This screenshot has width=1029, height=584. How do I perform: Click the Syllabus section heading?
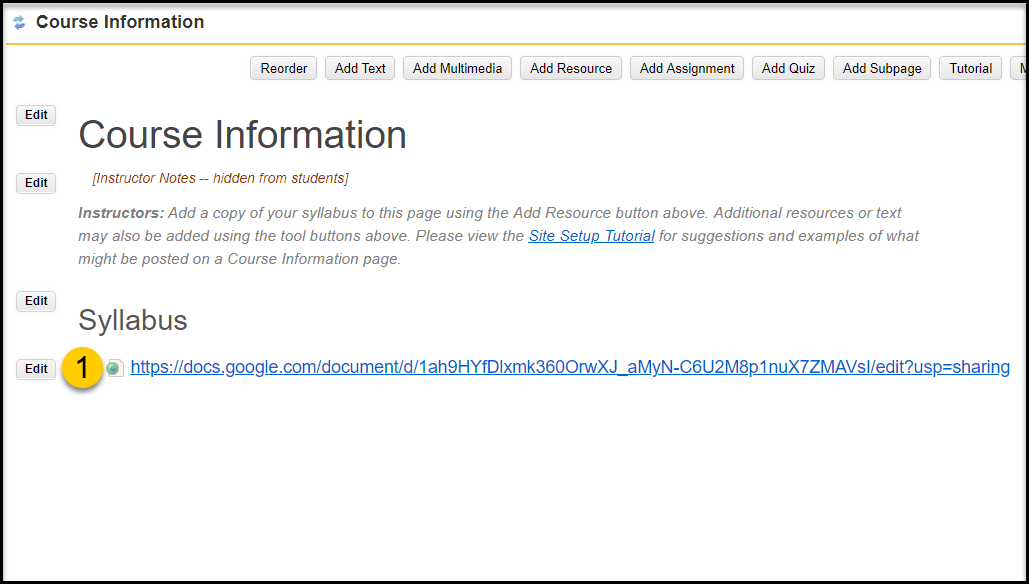point(133,320)
